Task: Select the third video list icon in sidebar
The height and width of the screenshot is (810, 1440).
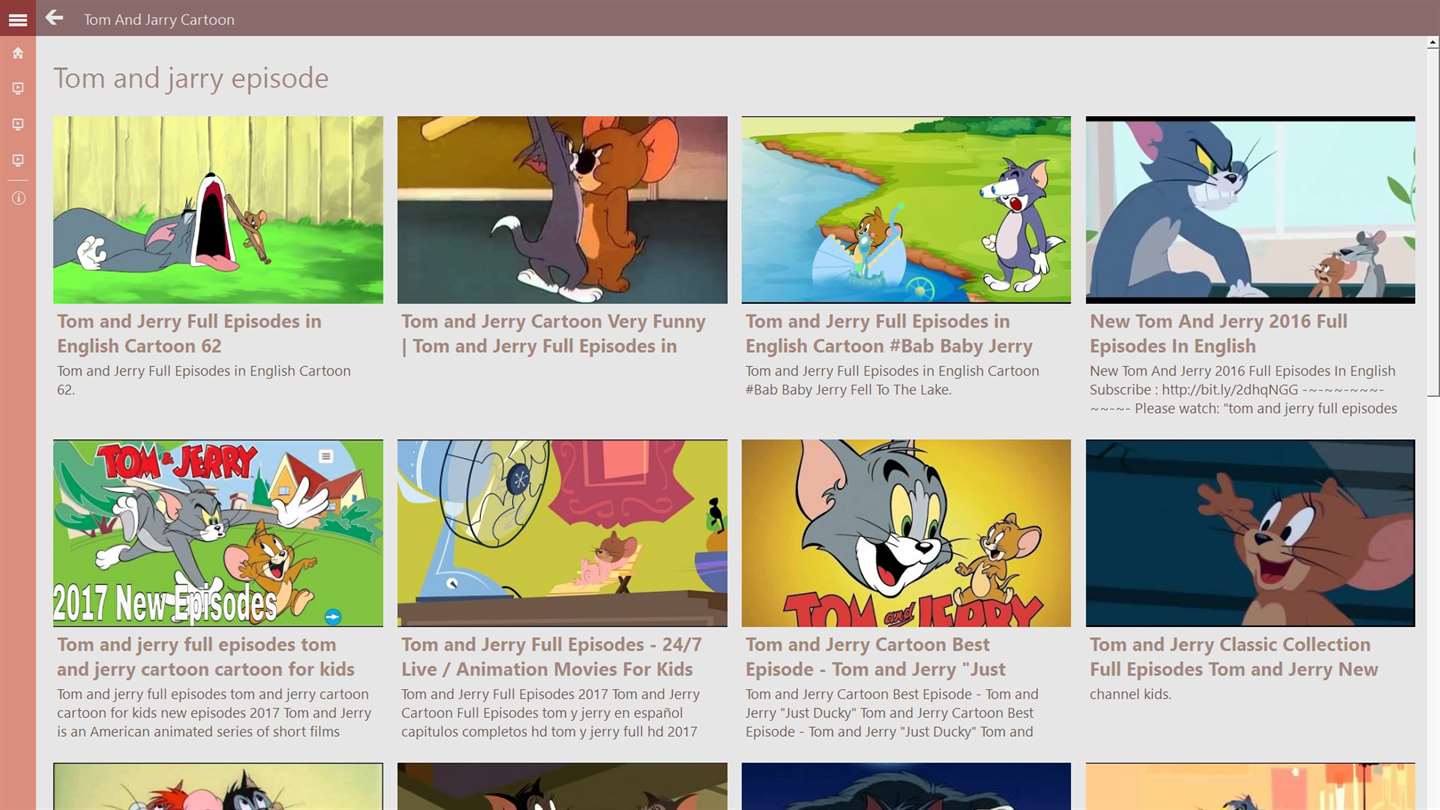Action: (18, 161)
